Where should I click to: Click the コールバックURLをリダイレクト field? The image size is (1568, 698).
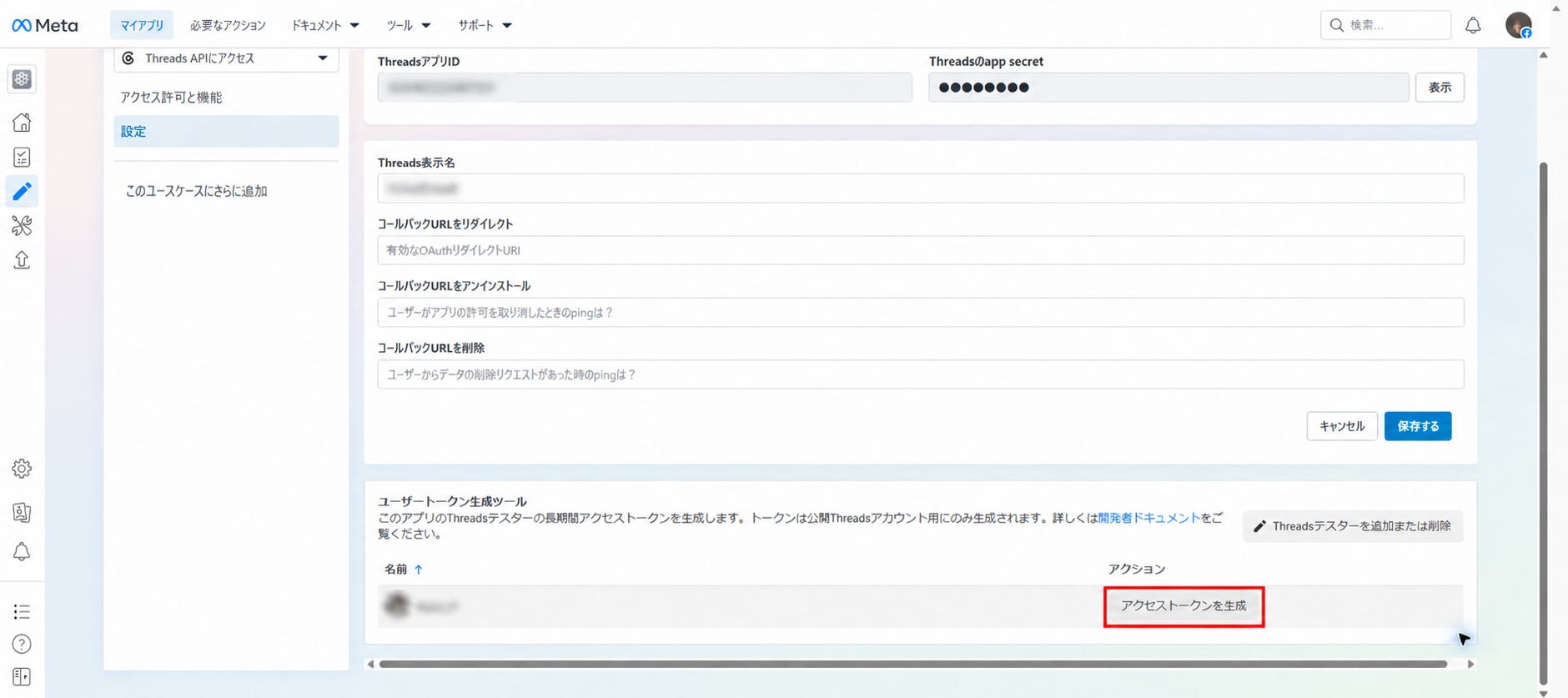point(921,250)
